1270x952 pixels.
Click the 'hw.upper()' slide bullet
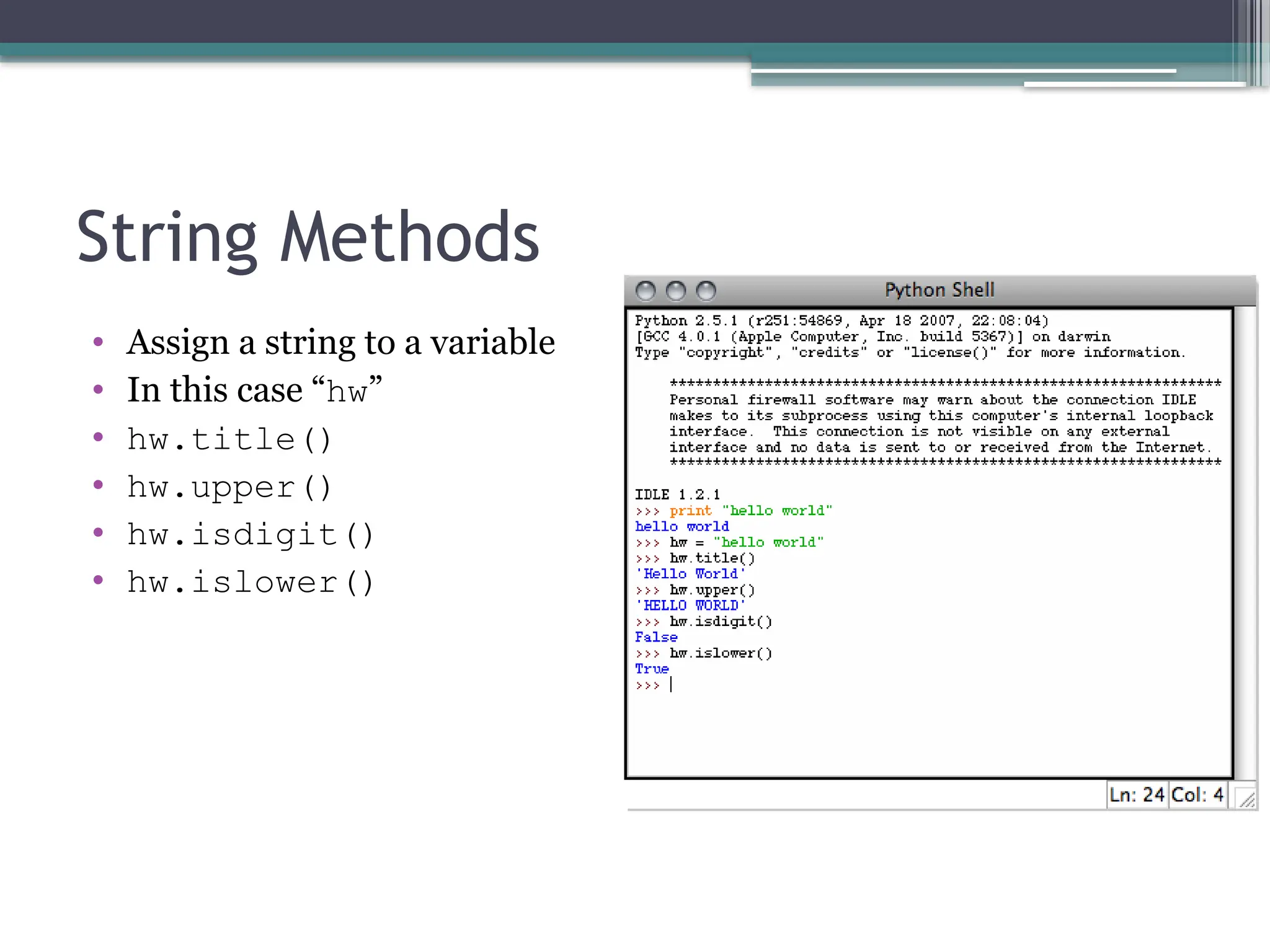click(x=229, y=487)
